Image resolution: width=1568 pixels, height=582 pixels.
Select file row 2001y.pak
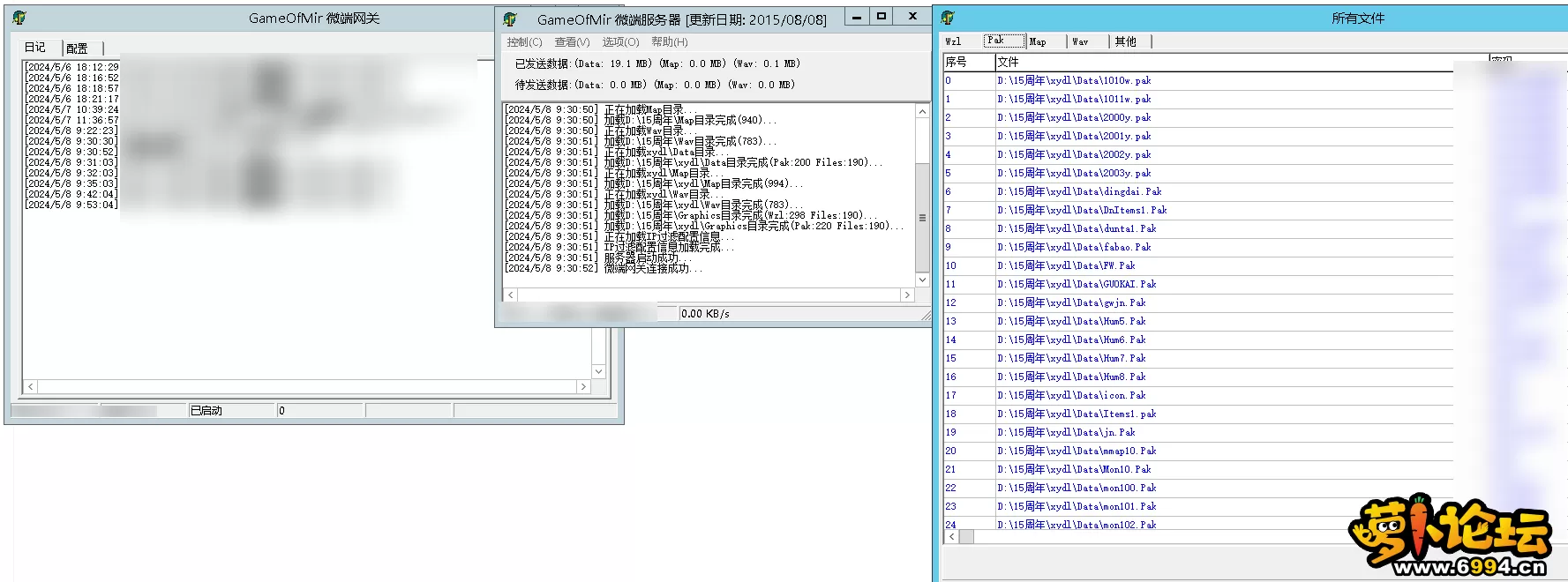pos(1198,136)
